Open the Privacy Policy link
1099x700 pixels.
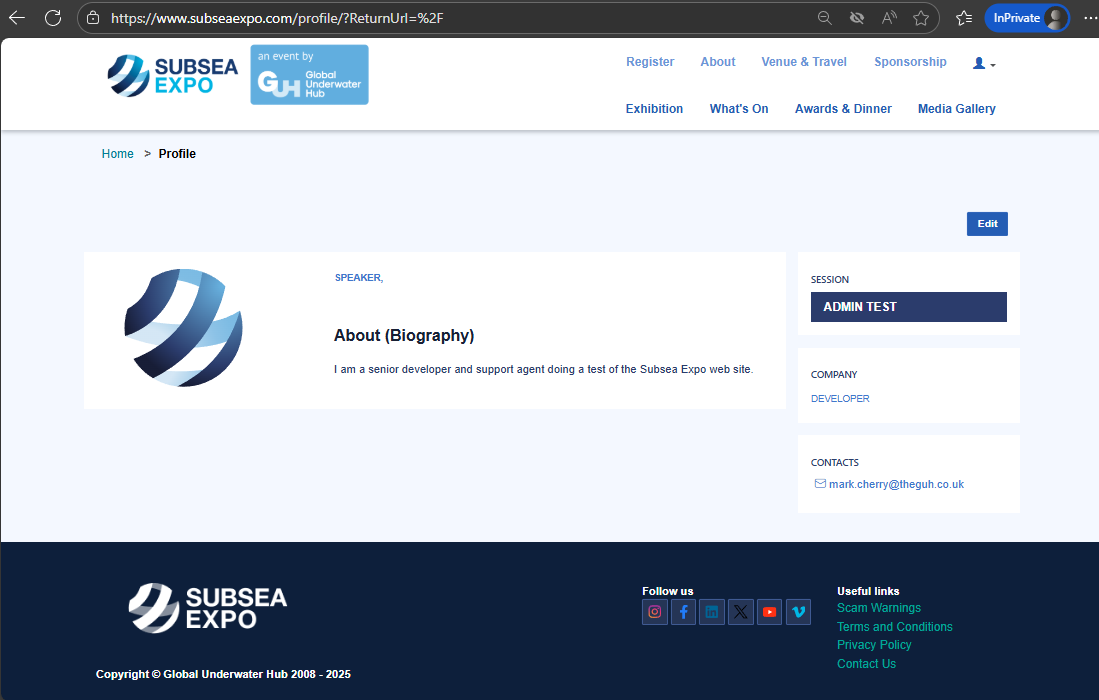pyautogui.click(x=874, y=645)
